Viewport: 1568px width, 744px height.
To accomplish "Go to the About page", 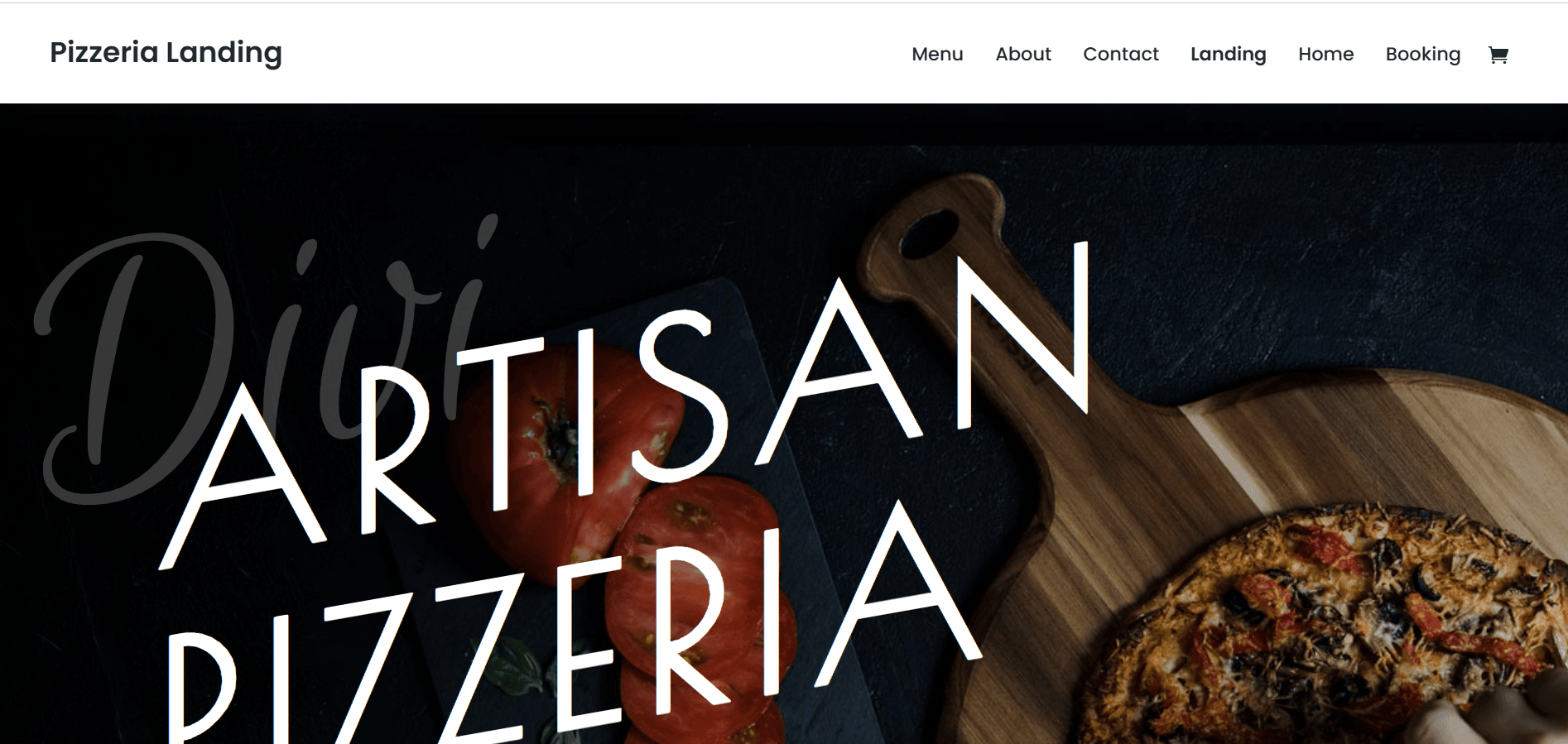I will (1023, 54).
